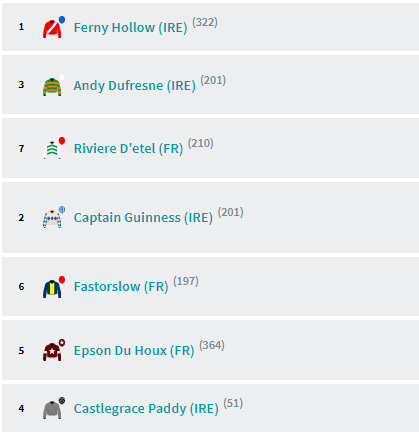Click Captain Guinness's blue diamond silks icon
The height and width of the screenshot is (433, 419).
coord(54,217)
